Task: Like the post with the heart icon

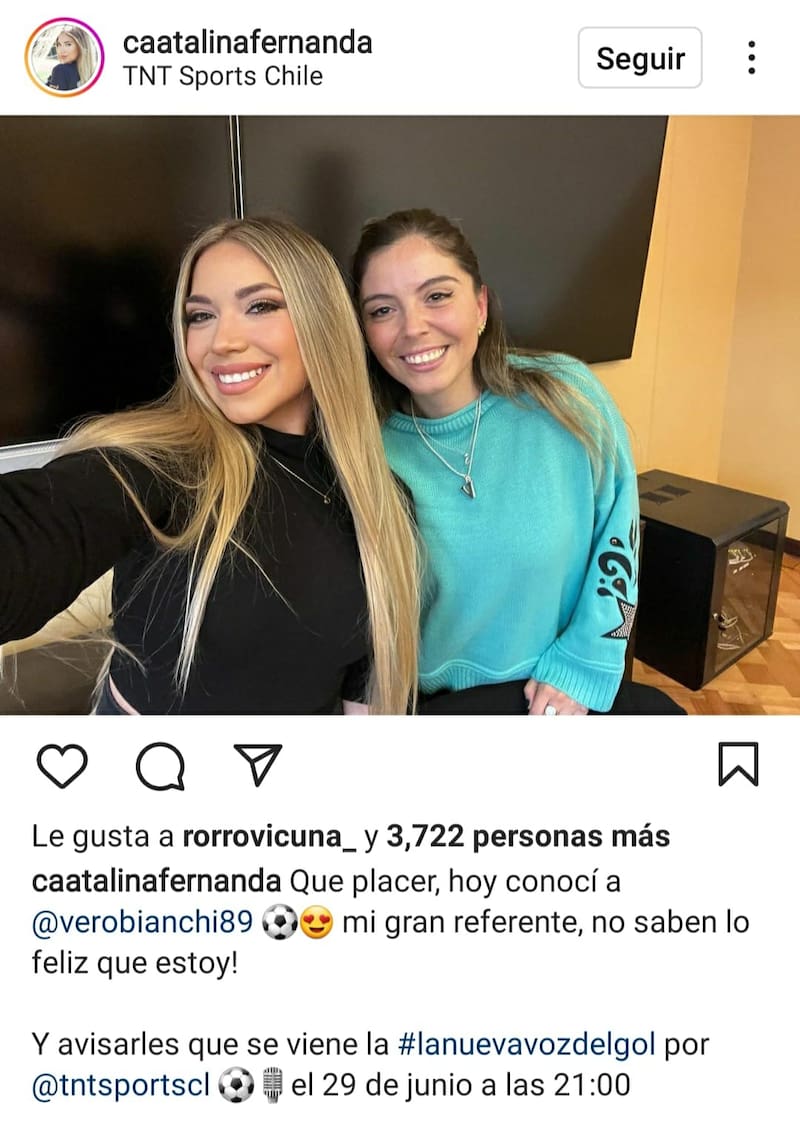Action: (62, 765)
